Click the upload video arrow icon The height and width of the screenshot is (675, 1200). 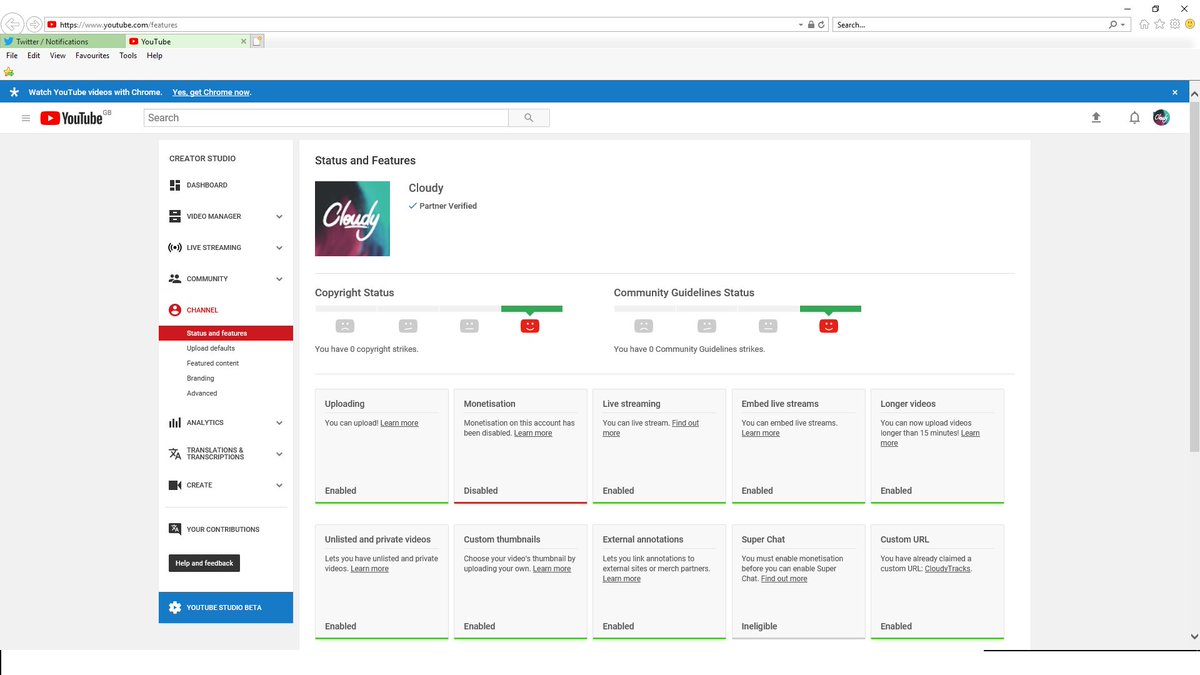click(1096, 118)
